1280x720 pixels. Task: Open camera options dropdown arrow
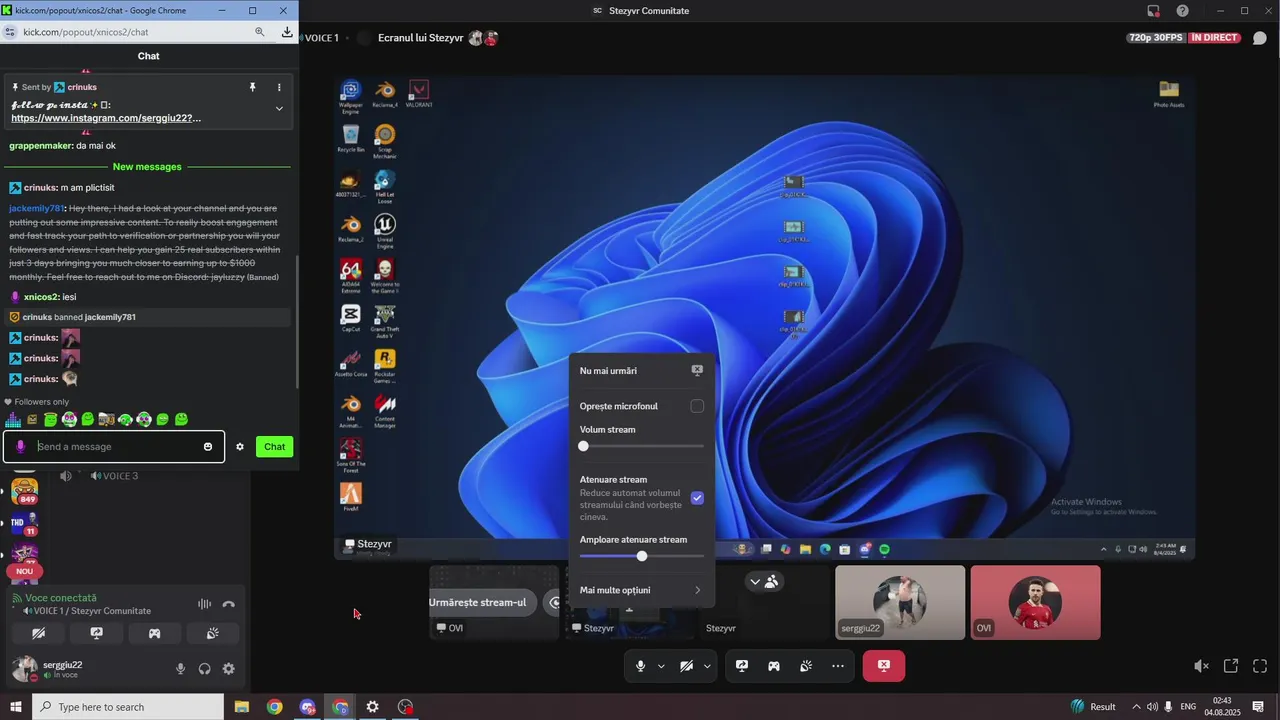(x=707, y=666)
